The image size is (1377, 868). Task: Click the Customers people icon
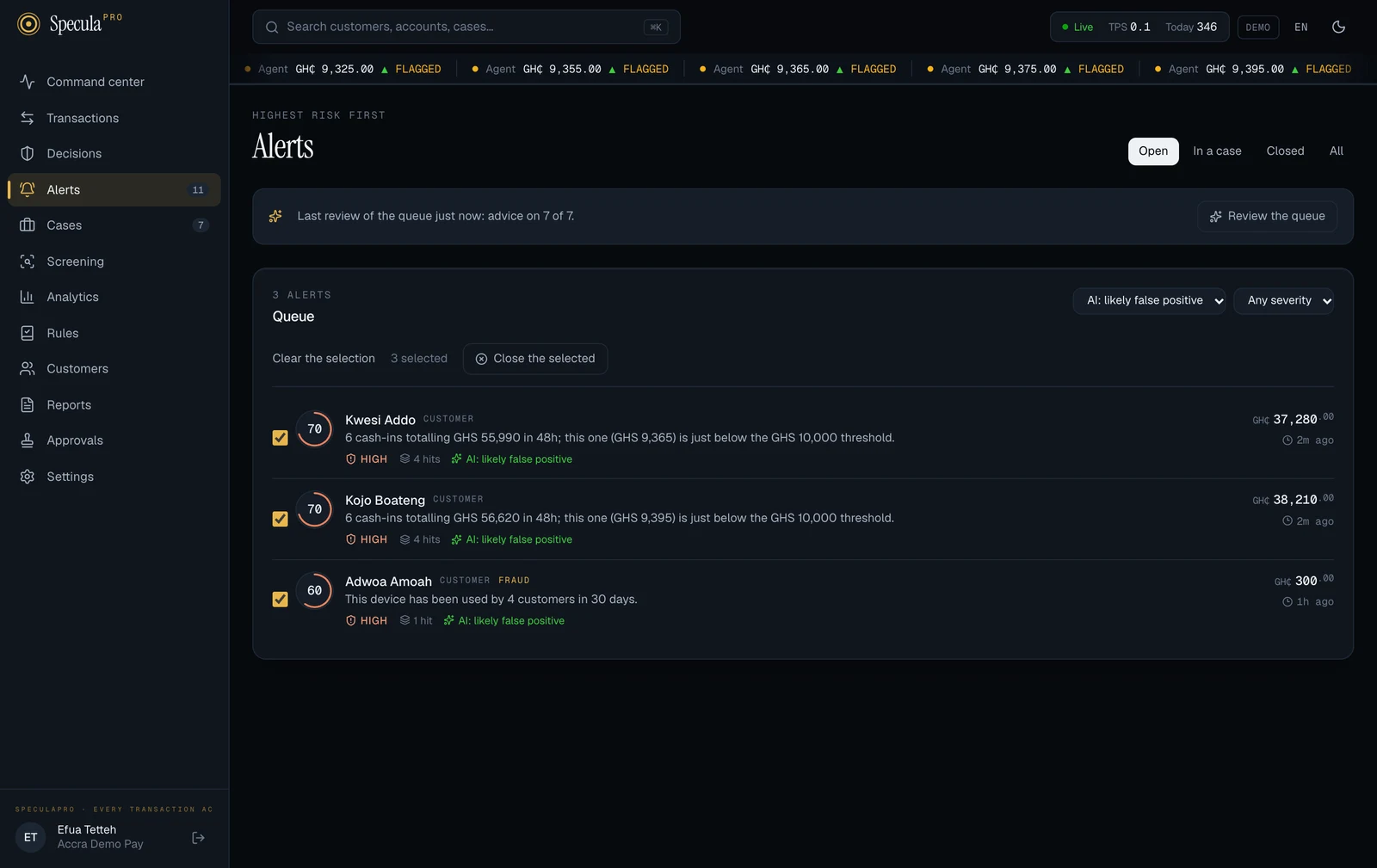point(28,368)
